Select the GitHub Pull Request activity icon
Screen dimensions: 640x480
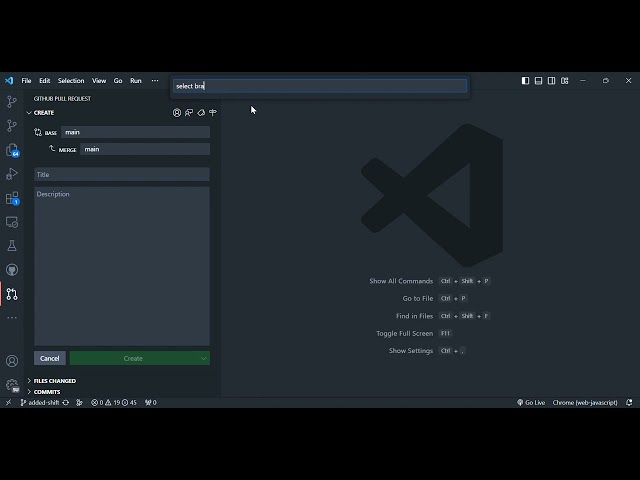[12, 294]
